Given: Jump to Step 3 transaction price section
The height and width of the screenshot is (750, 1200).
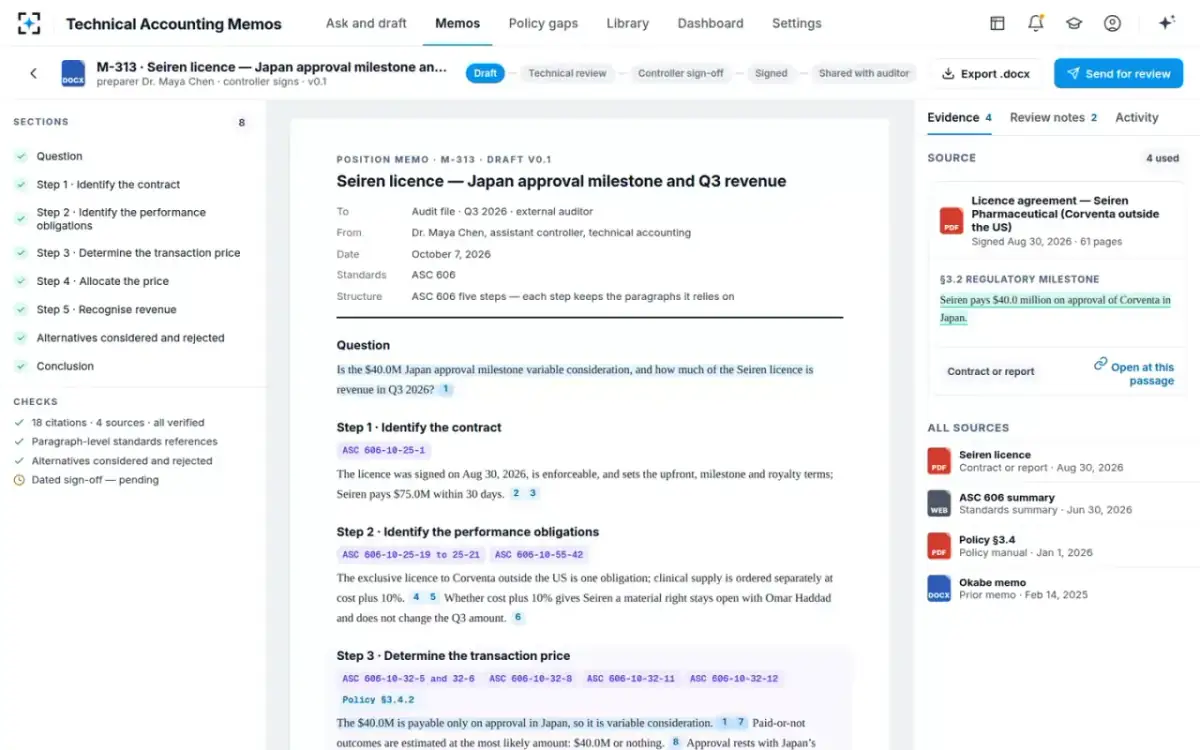Looking at the screenshot, I should (138, 253).
